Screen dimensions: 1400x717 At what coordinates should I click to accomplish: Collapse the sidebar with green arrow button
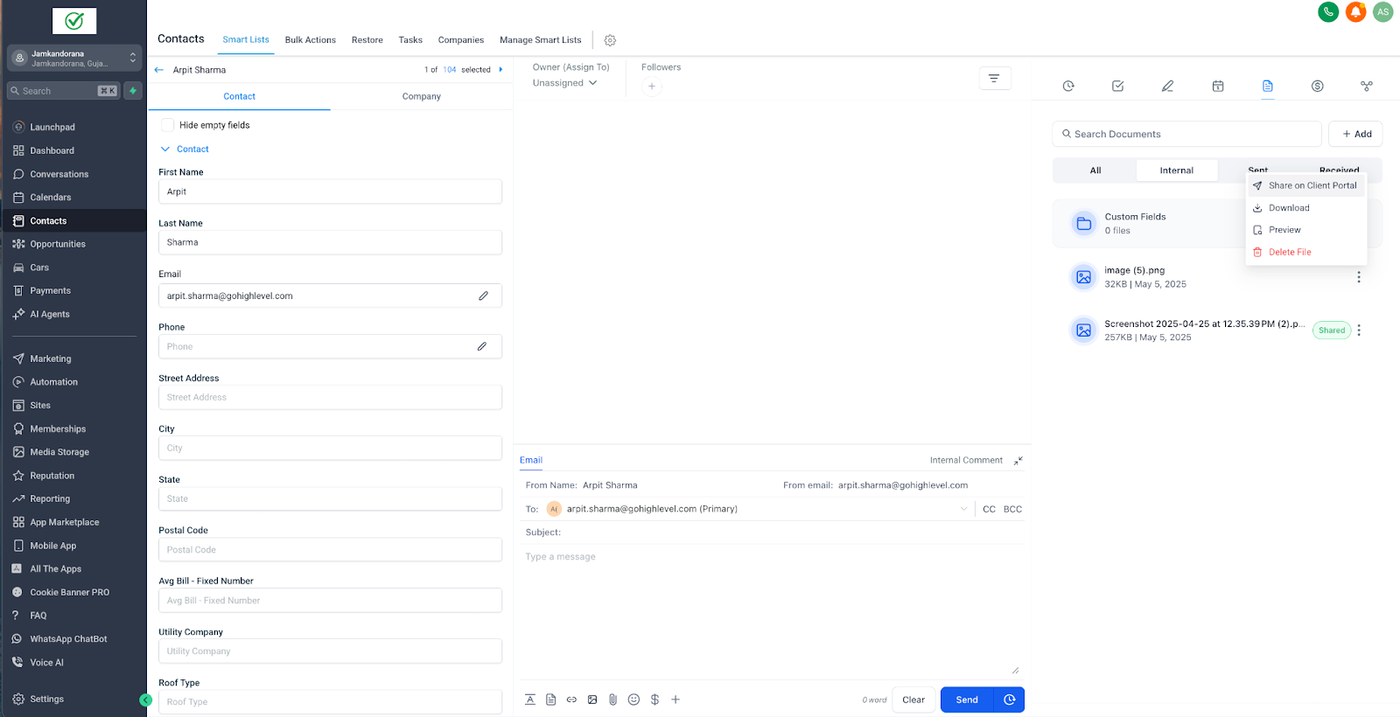click(146, 700)
